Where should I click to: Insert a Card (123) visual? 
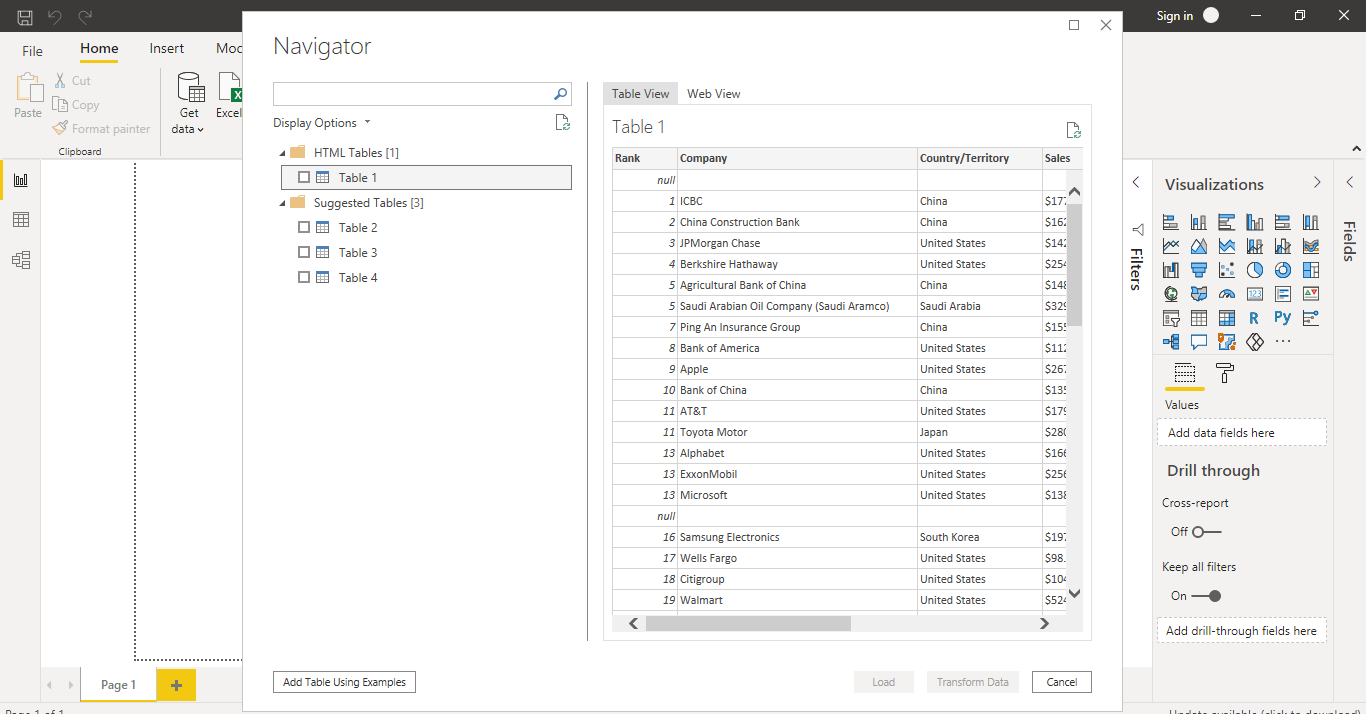1255,294
